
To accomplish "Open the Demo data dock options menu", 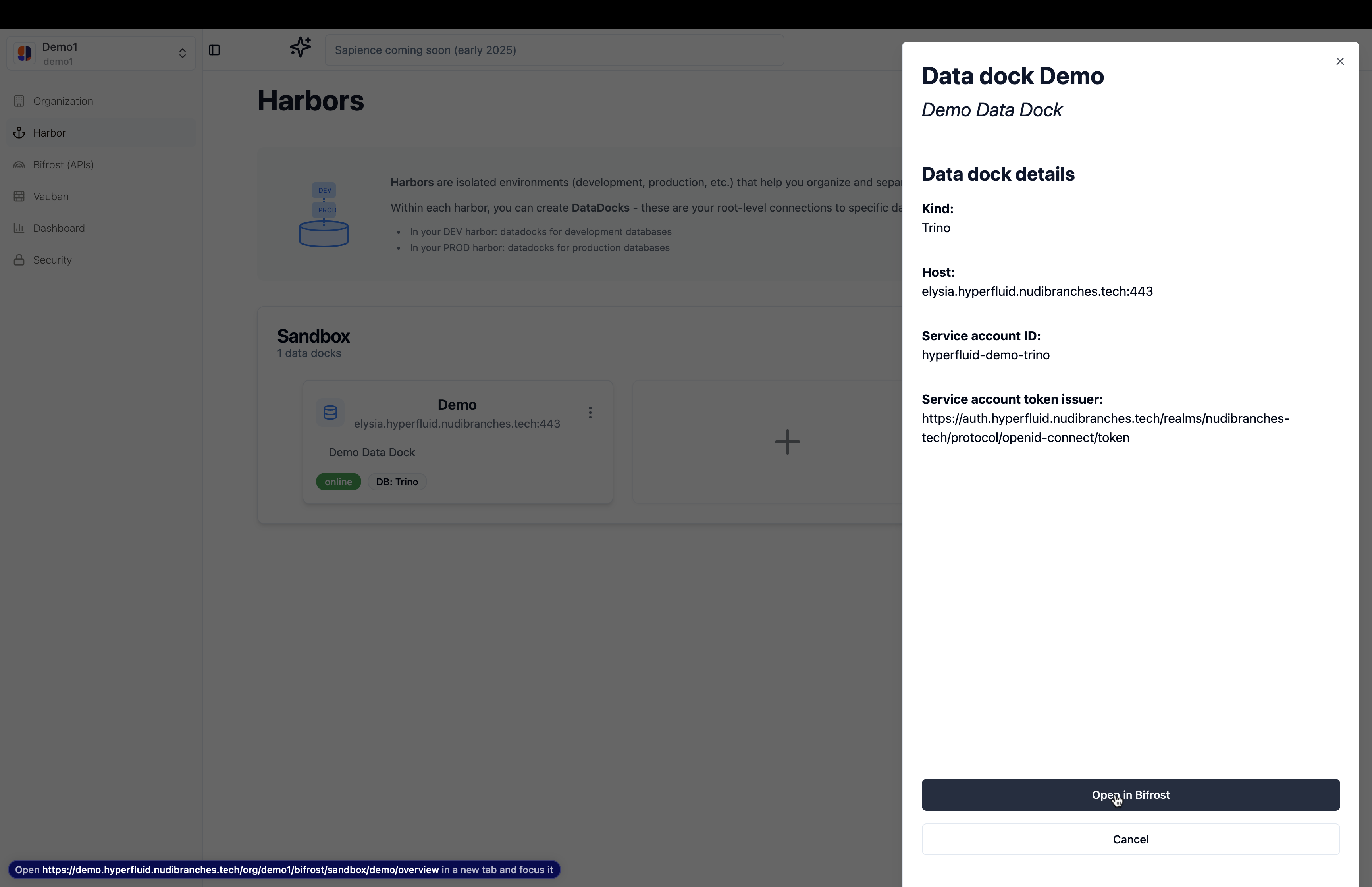I will [590, 413].
